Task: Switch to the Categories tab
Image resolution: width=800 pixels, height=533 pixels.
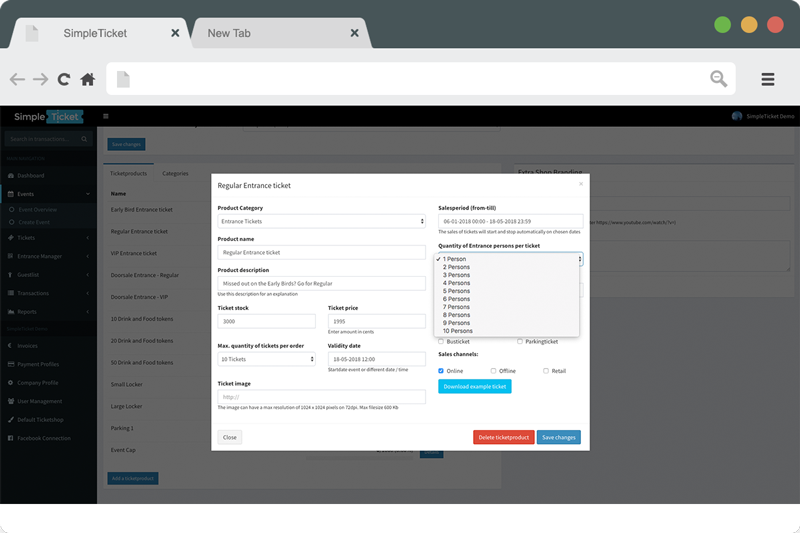Action: pyautogui.click(x=175, y=173)
